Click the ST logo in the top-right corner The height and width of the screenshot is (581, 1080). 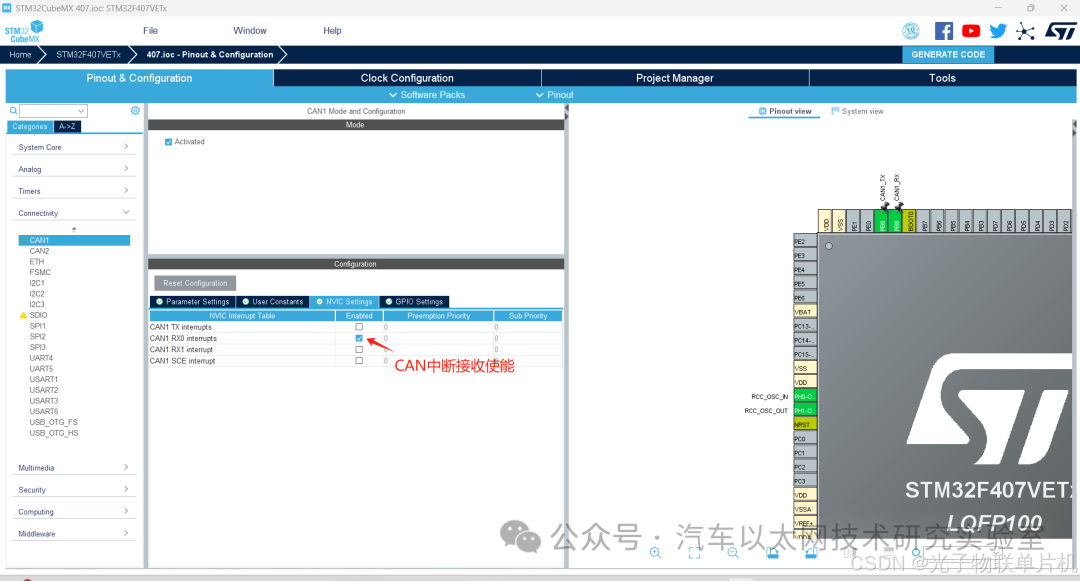pyautogui.click(x=1060, y=31)
